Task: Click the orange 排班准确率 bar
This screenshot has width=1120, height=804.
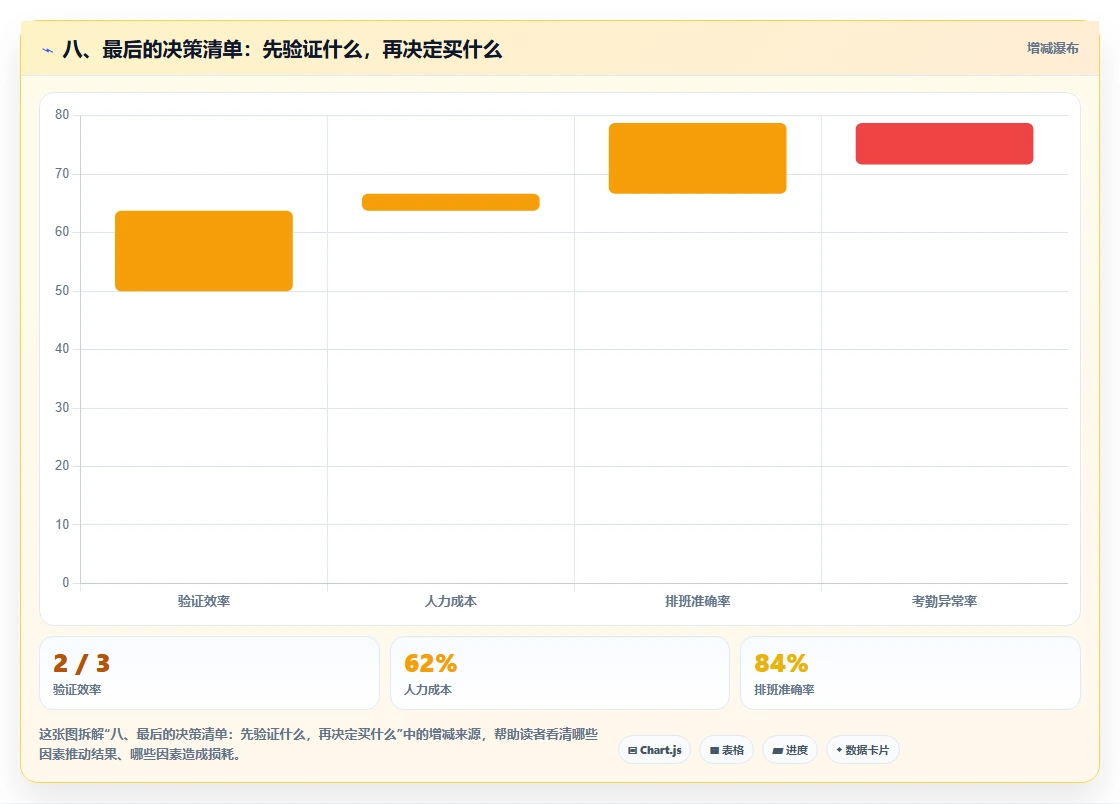Action: 697,158
